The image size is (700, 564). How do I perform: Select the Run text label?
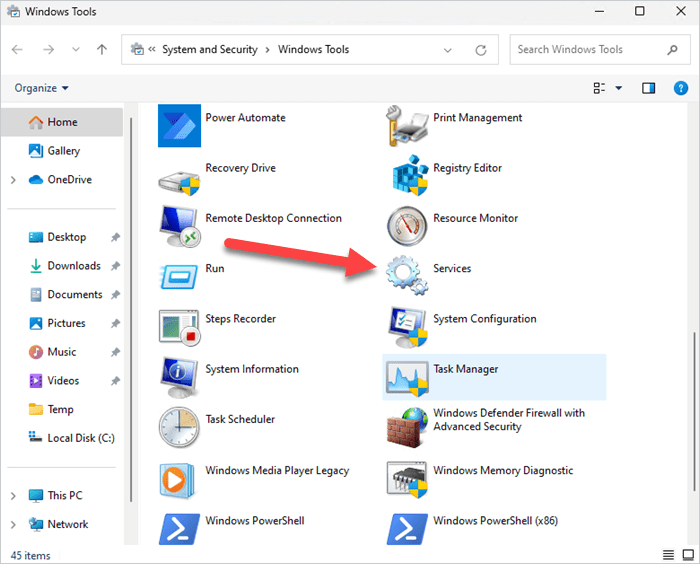[x=215, y=268]
